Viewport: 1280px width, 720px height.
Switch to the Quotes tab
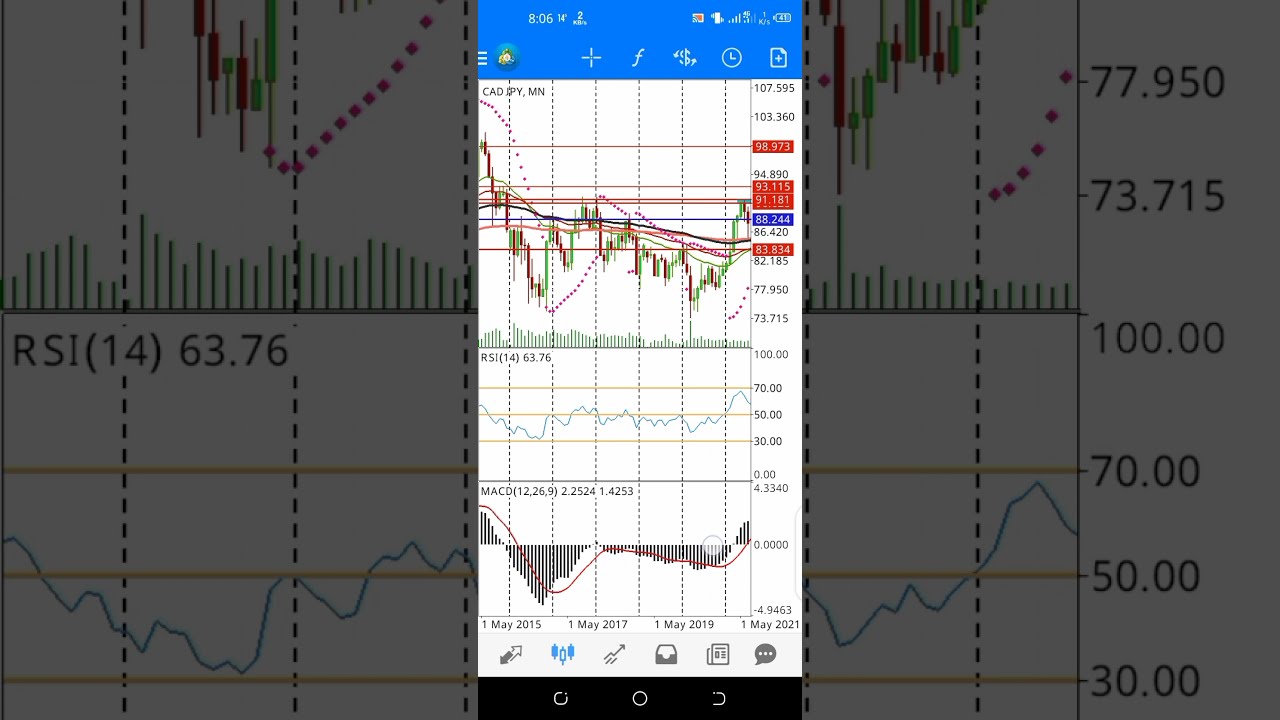click(511, 655)
